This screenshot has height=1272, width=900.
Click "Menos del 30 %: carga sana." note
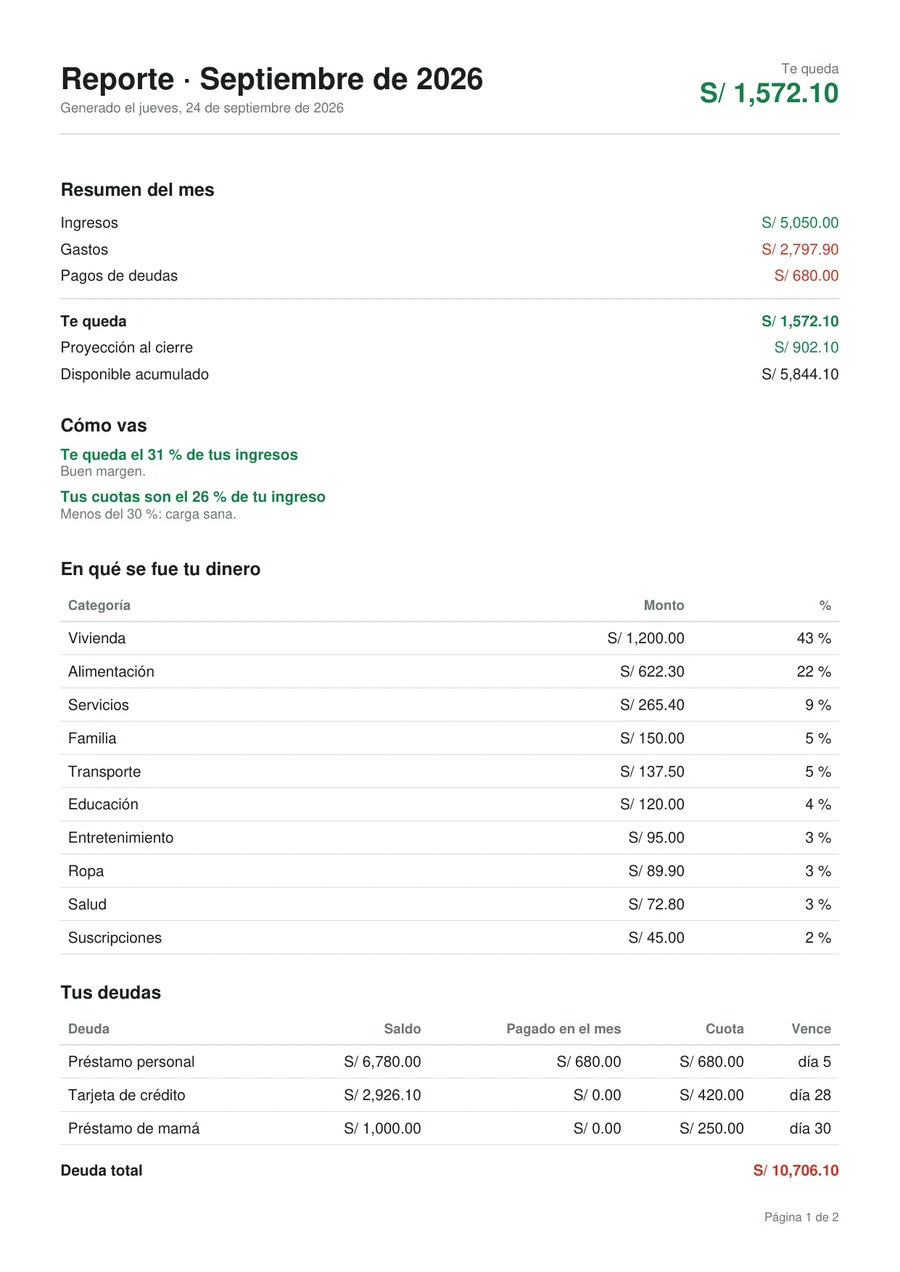click(148, 514)
